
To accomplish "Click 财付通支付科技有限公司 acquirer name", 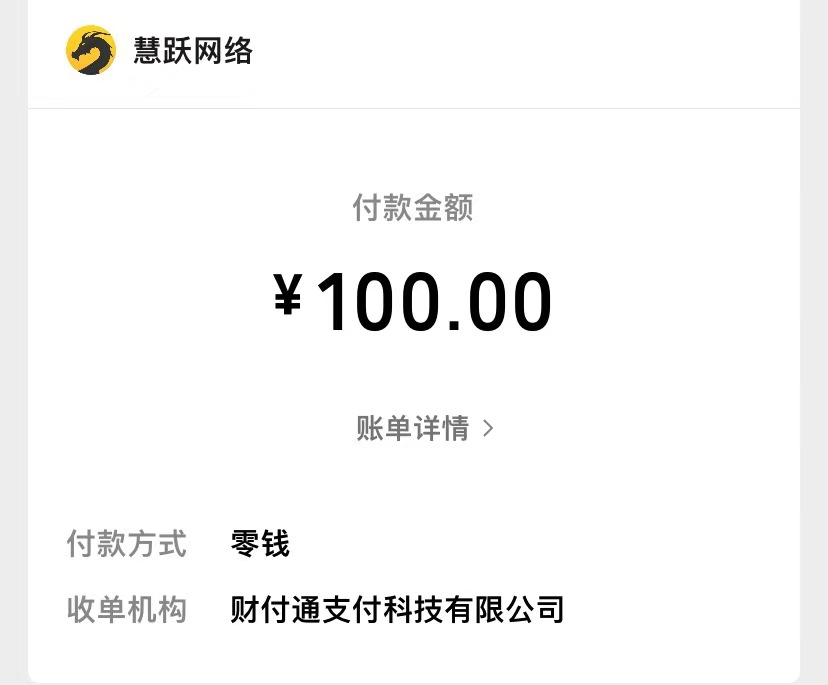I will tap(397, 609).
